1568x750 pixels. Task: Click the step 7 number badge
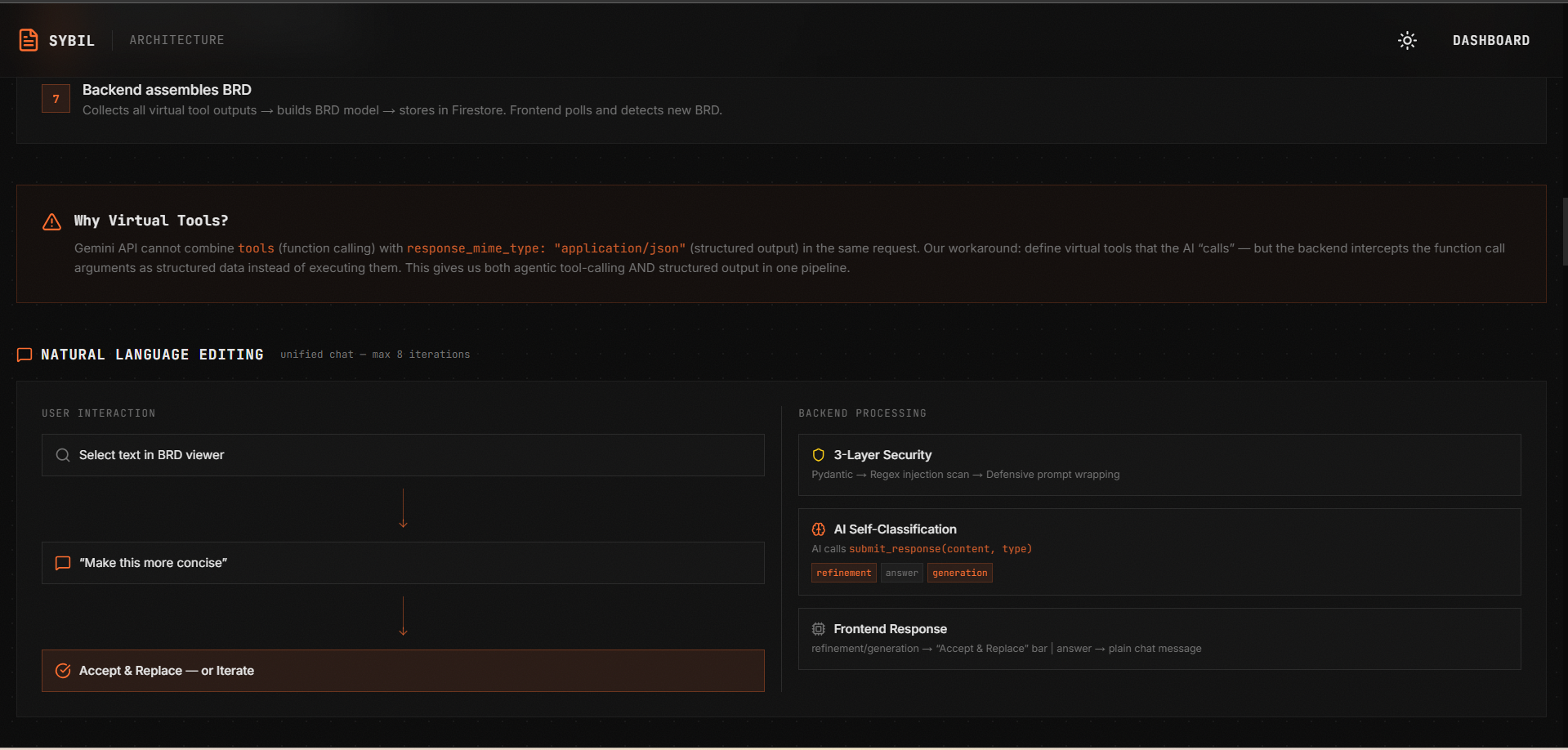pos(56,99)
